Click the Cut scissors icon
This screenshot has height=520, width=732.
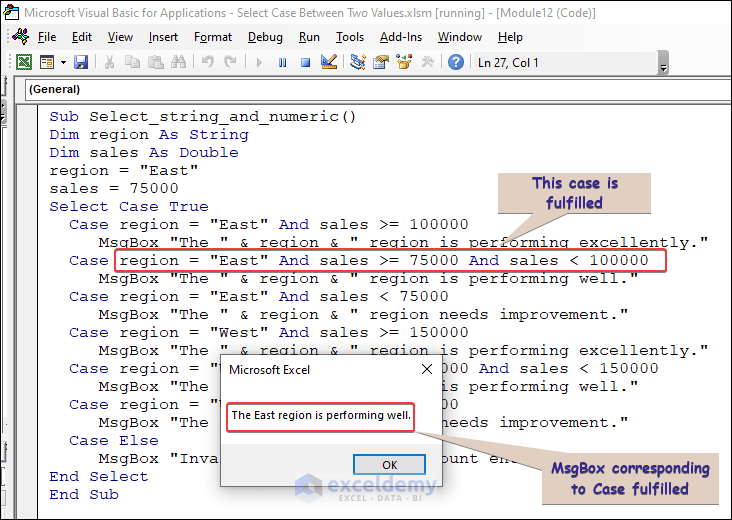(x=109, y=62)
